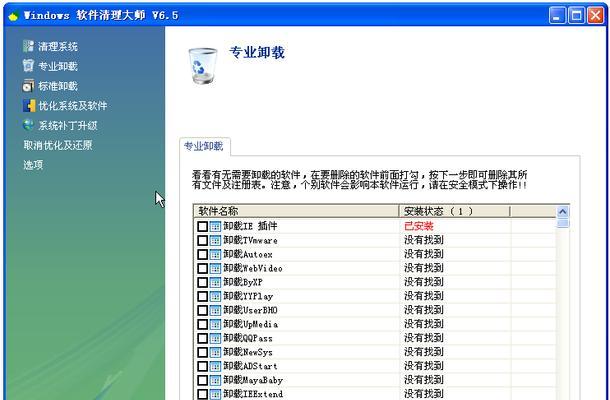Click the icon beside 卸载UpMedia
This screenshot has height=400, width=610.
215,325
